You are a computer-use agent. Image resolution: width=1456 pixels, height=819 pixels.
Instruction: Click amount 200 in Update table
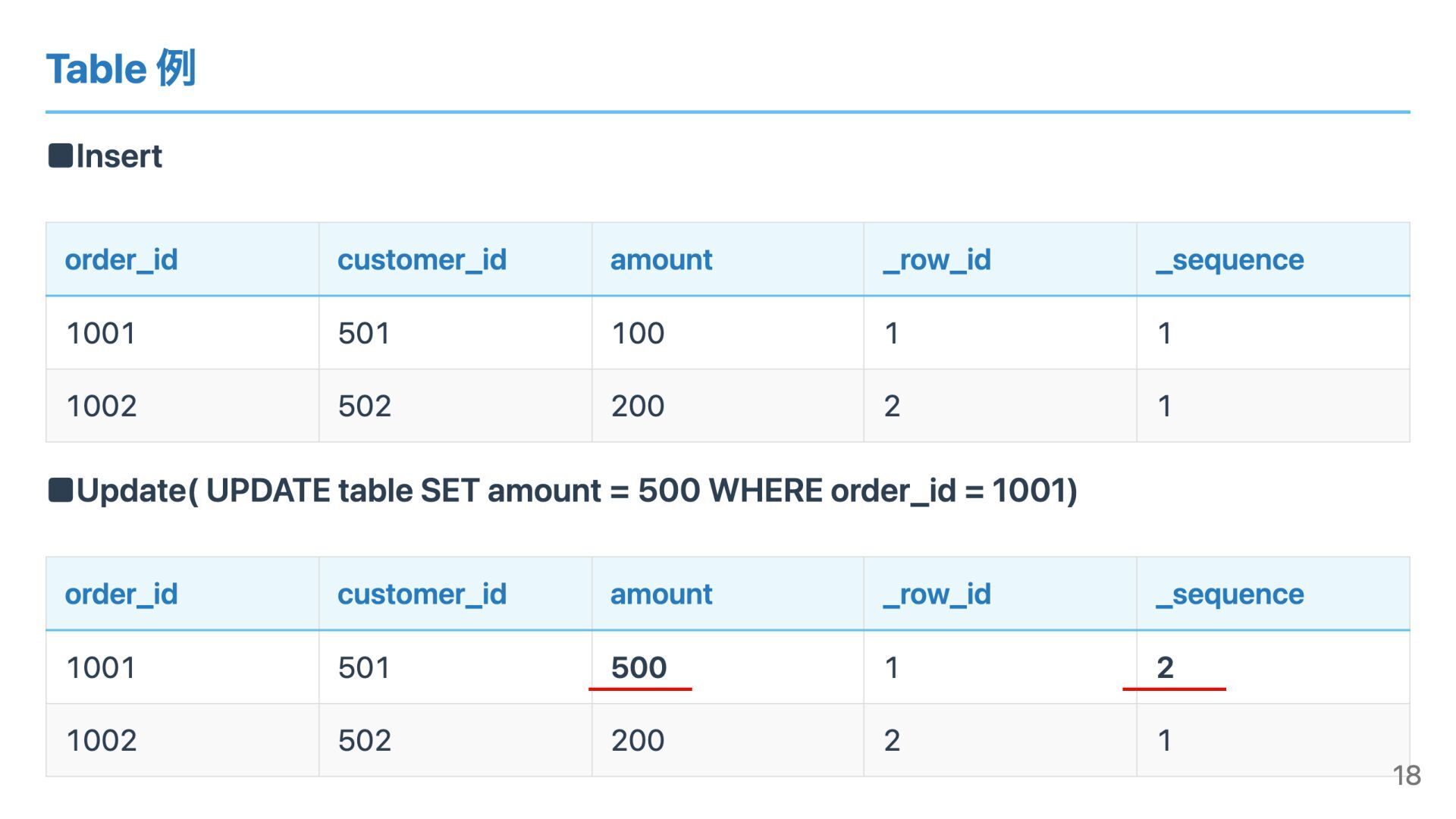638,740
